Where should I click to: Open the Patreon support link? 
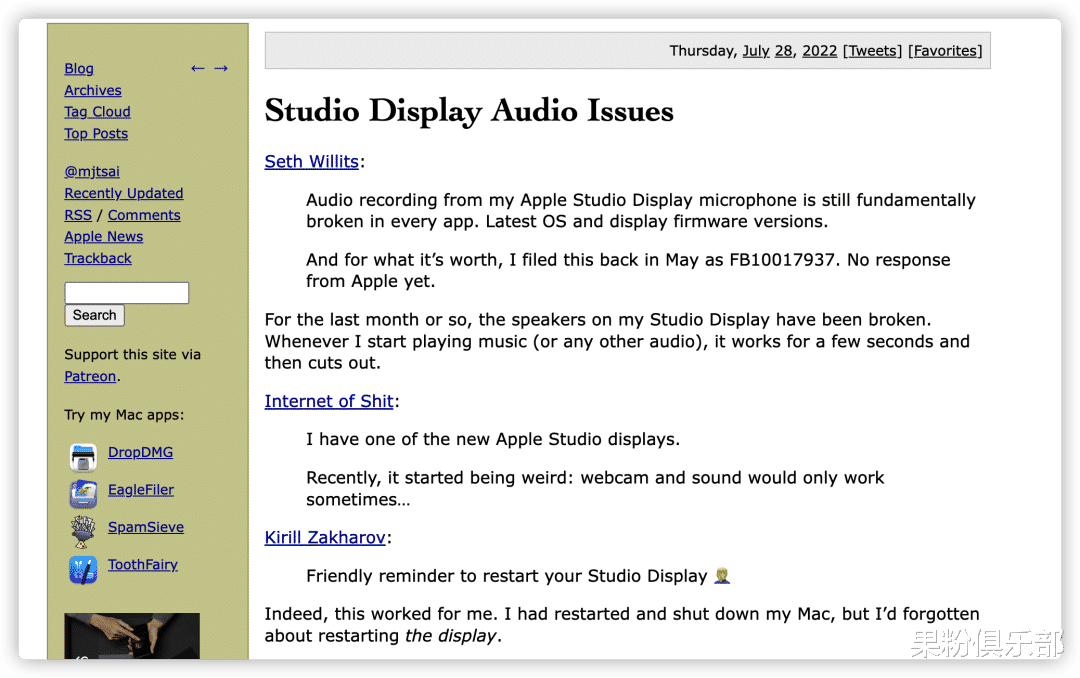pyautogui.click(x=90, y=376)
